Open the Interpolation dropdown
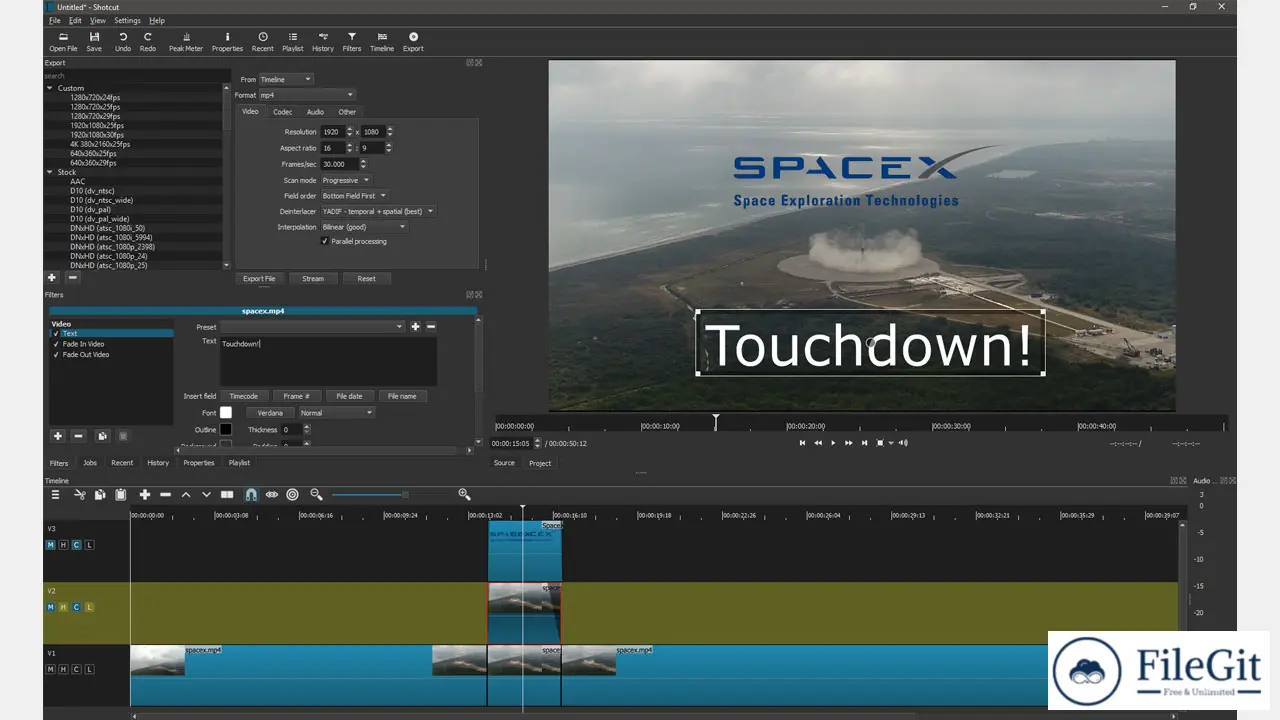The image size is (1280, 720). click(x=364, y=227)
